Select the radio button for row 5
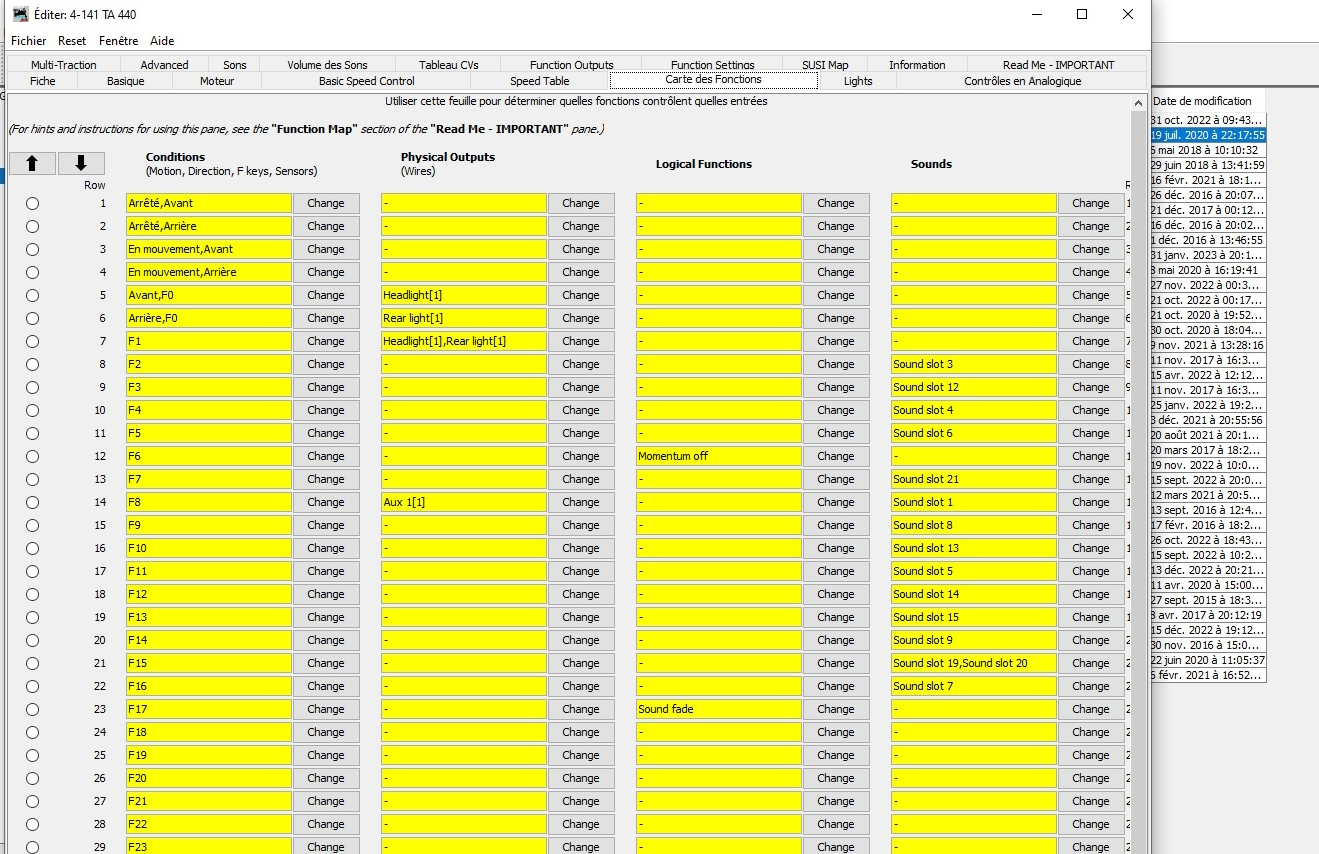The image size is (1319, 854). tap(32, 295)
